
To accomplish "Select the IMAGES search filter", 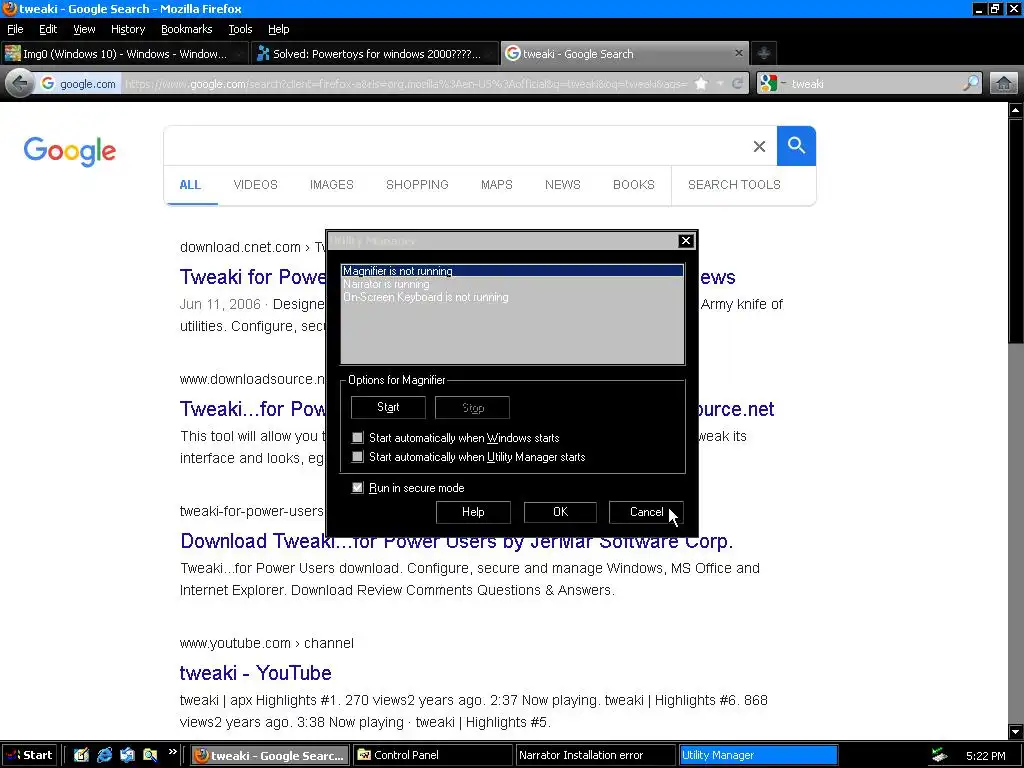I will coord(332,185).
